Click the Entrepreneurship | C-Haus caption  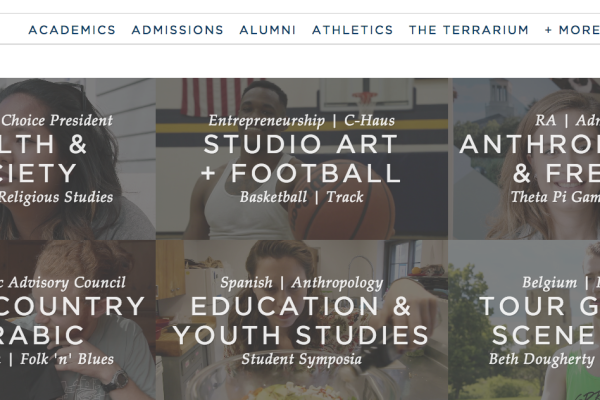(302, 121)
